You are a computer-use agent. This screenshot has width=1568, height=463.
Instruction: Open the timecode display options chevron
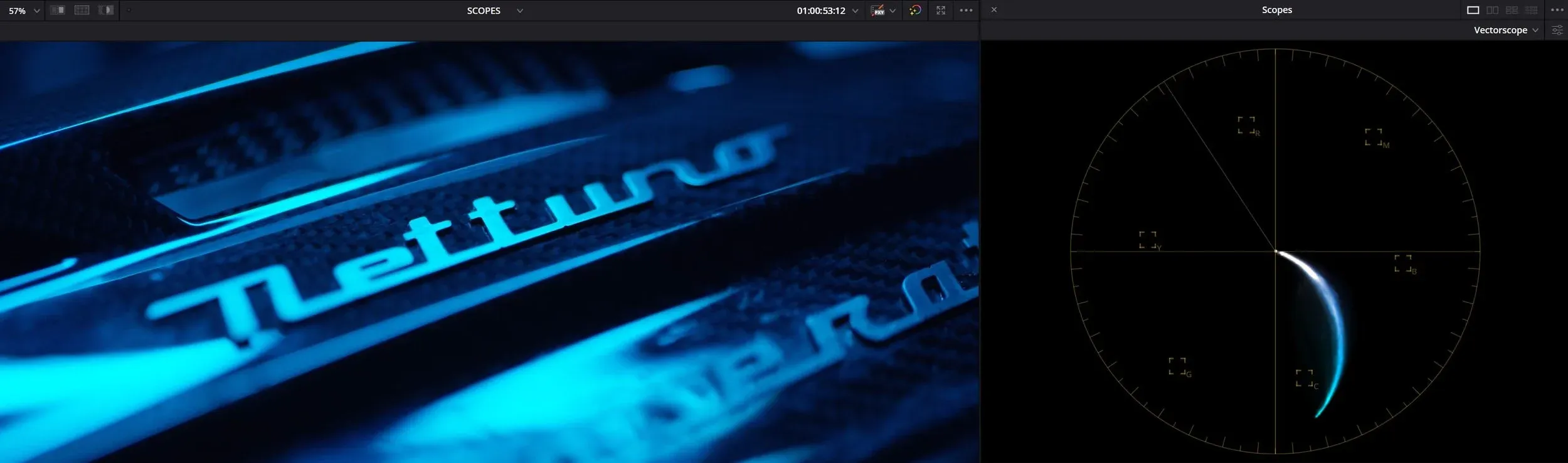click(x=855, y=11)
